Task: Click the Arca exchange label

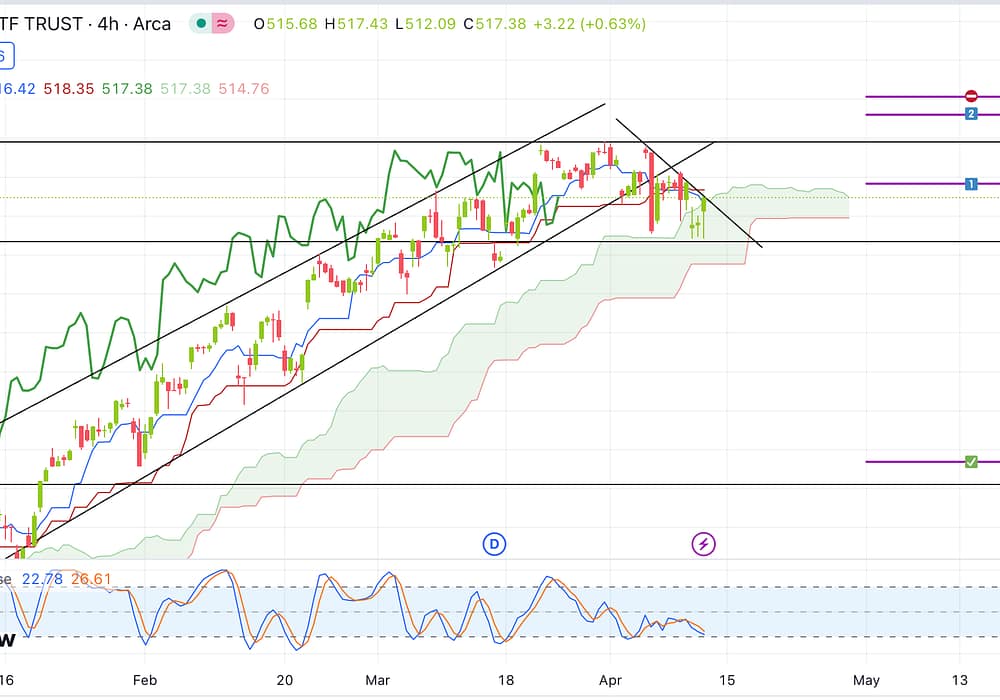Action: [x=151, y=23]
